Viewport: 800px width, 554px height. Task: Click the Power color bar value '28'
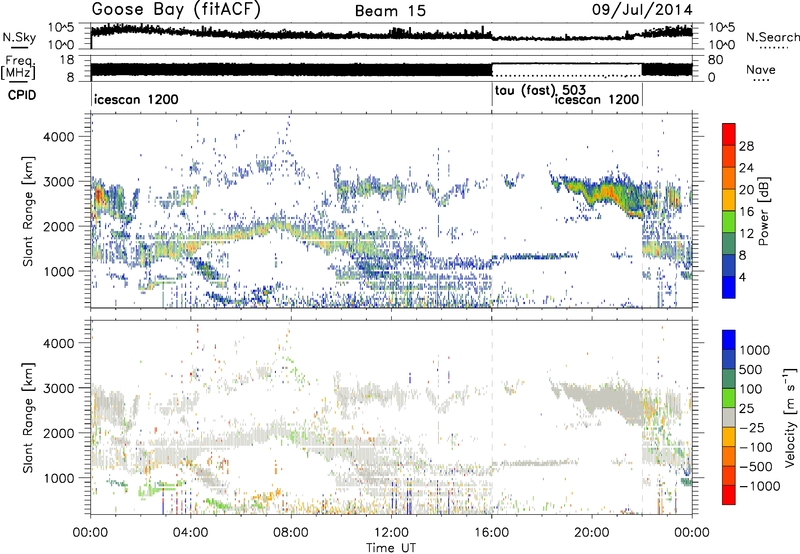click(x=746, y=146)
